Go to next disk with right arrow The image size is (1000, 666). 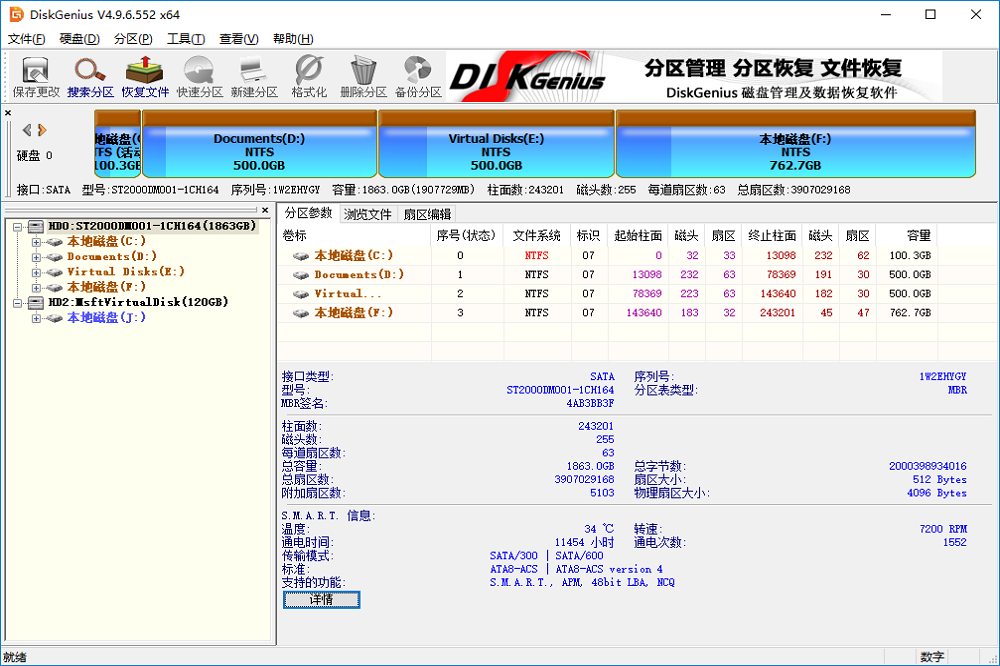[42, 130]
